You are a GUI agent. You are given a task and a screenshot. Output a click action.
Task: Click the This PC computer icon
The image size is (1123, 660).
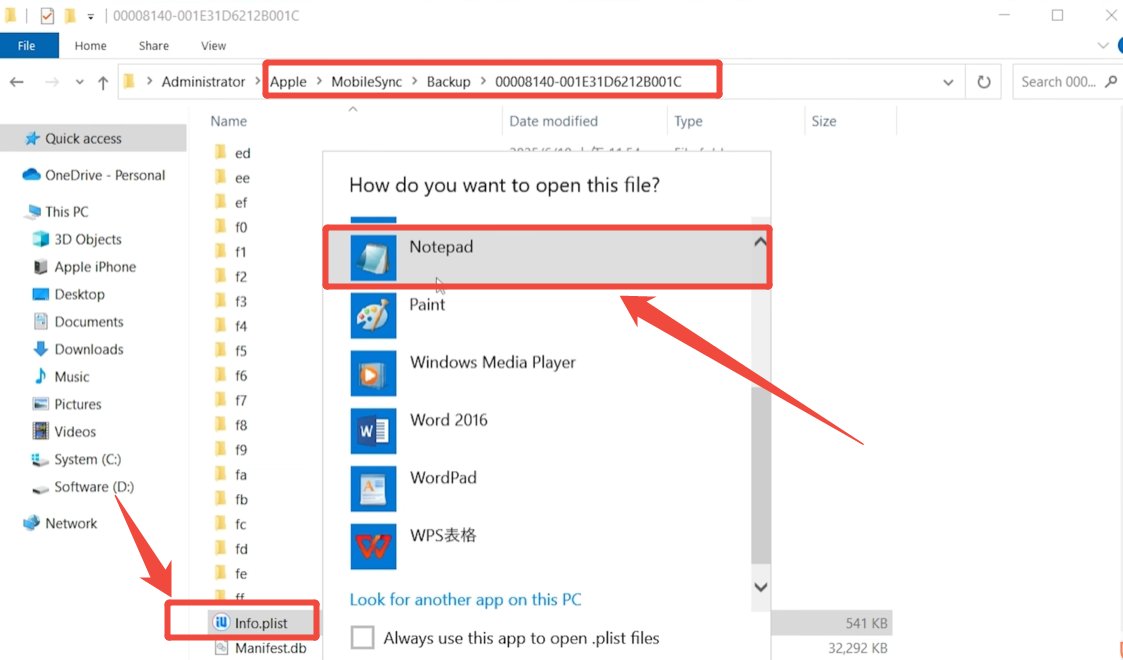pos(33,212)
